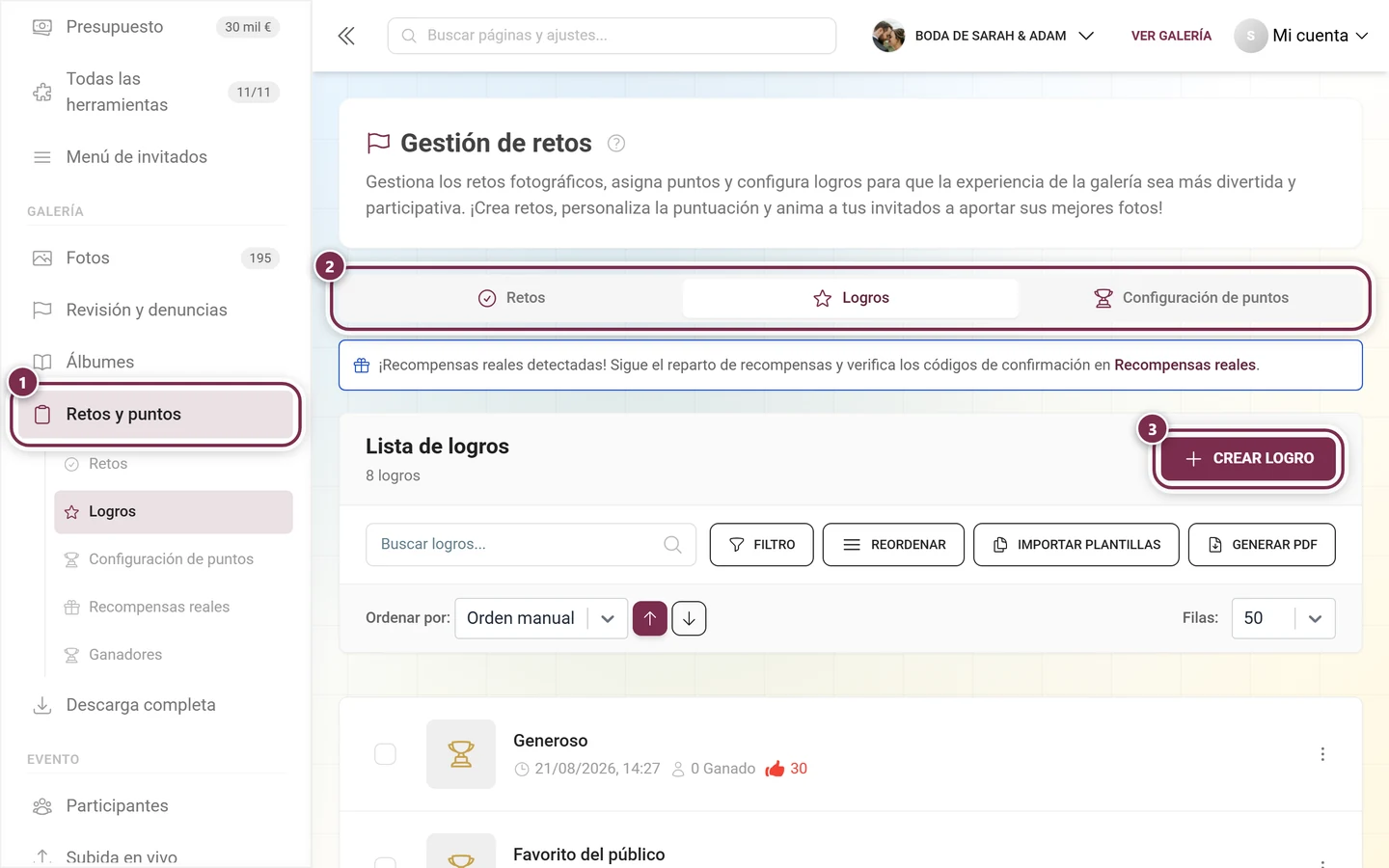Sort ascending with the up arrow
This screenshot has width=1389, height=868.
point(650,618)
